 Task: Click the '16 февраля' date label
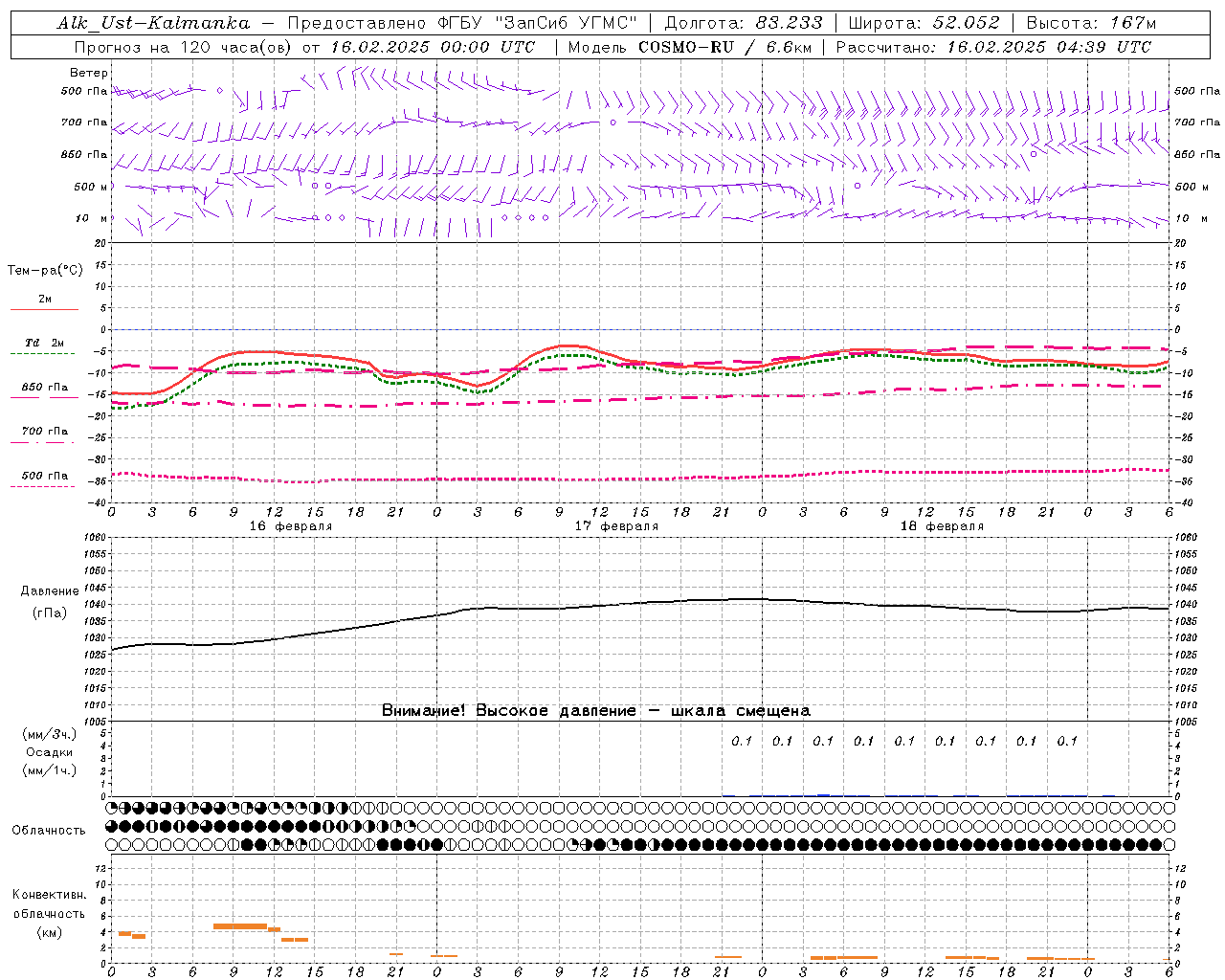(291, 526)
